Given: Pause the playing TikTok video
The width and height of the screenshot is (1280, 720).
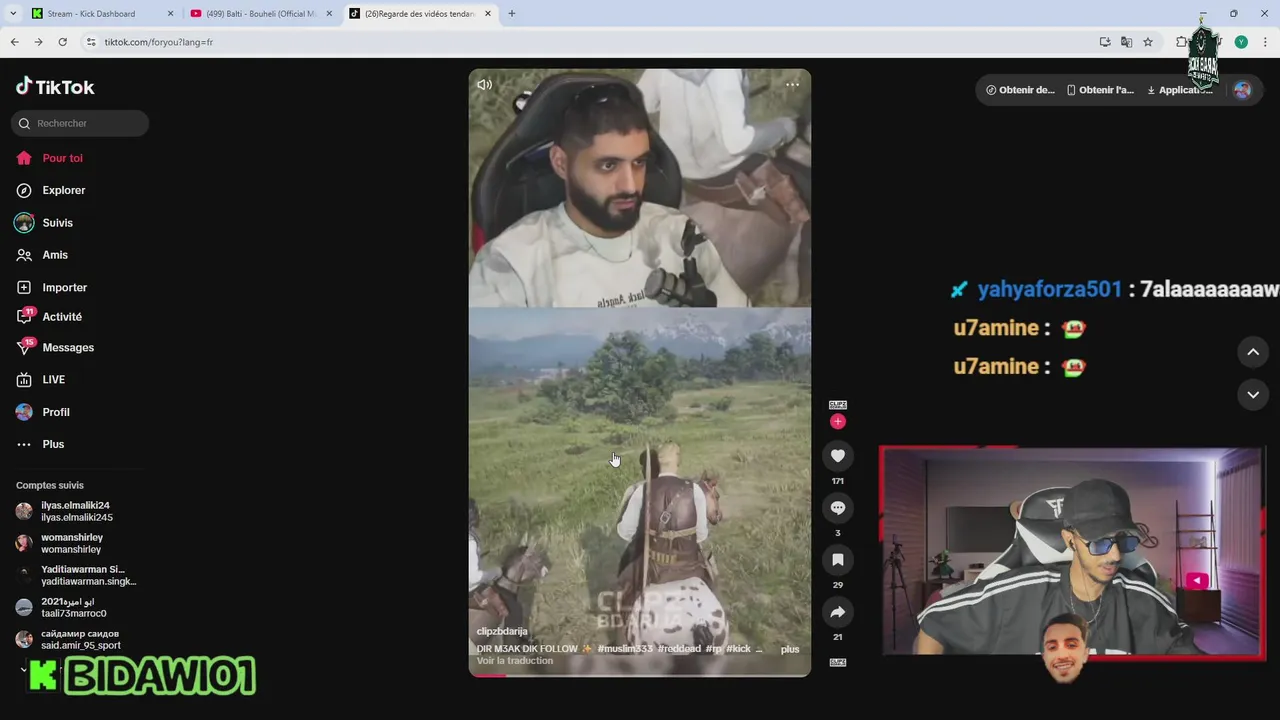Looking at the screenshot, I should point(640,372).
